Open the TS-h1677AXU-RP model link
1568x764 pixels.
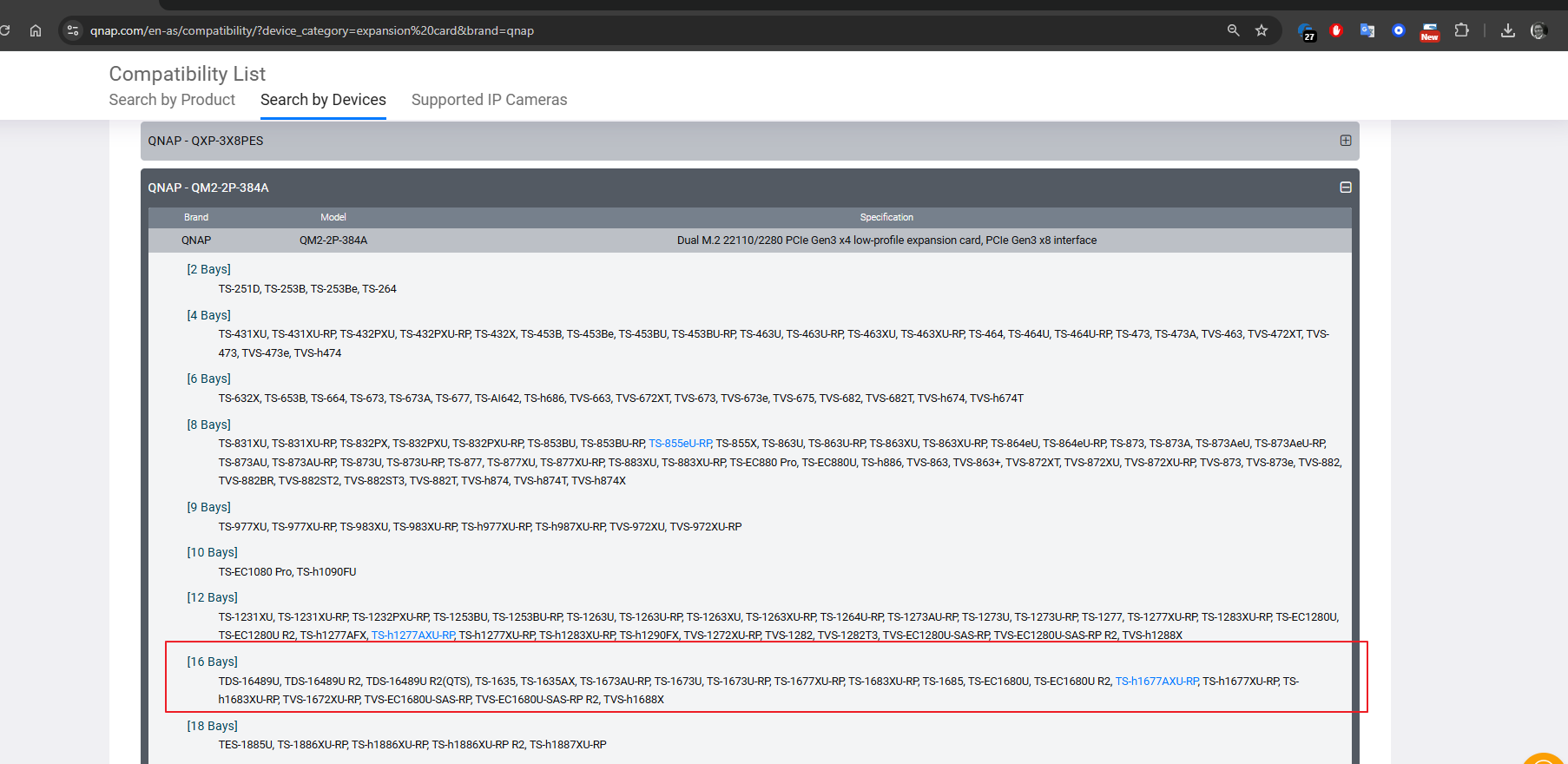(x=1157, y=682)
